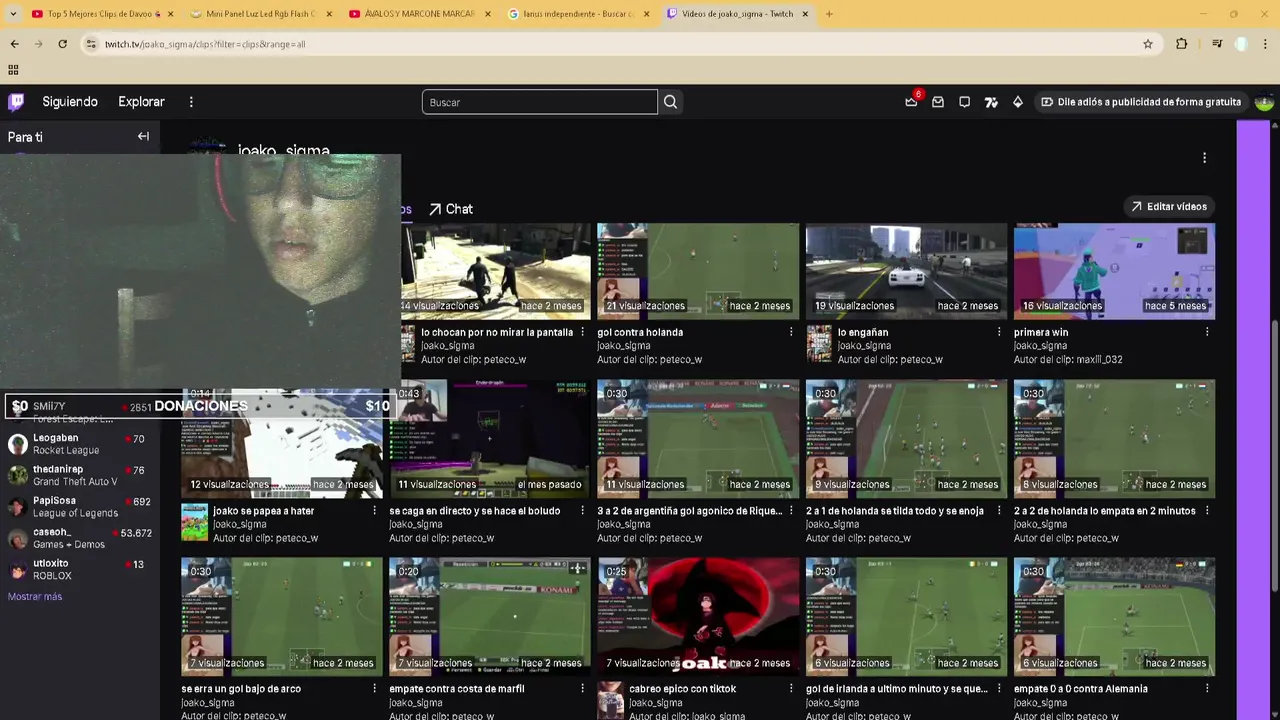Expand sidebar with Mostrar más
Image resolution: width=1280 pixels, height=720 pixels.
pos(35,597)
